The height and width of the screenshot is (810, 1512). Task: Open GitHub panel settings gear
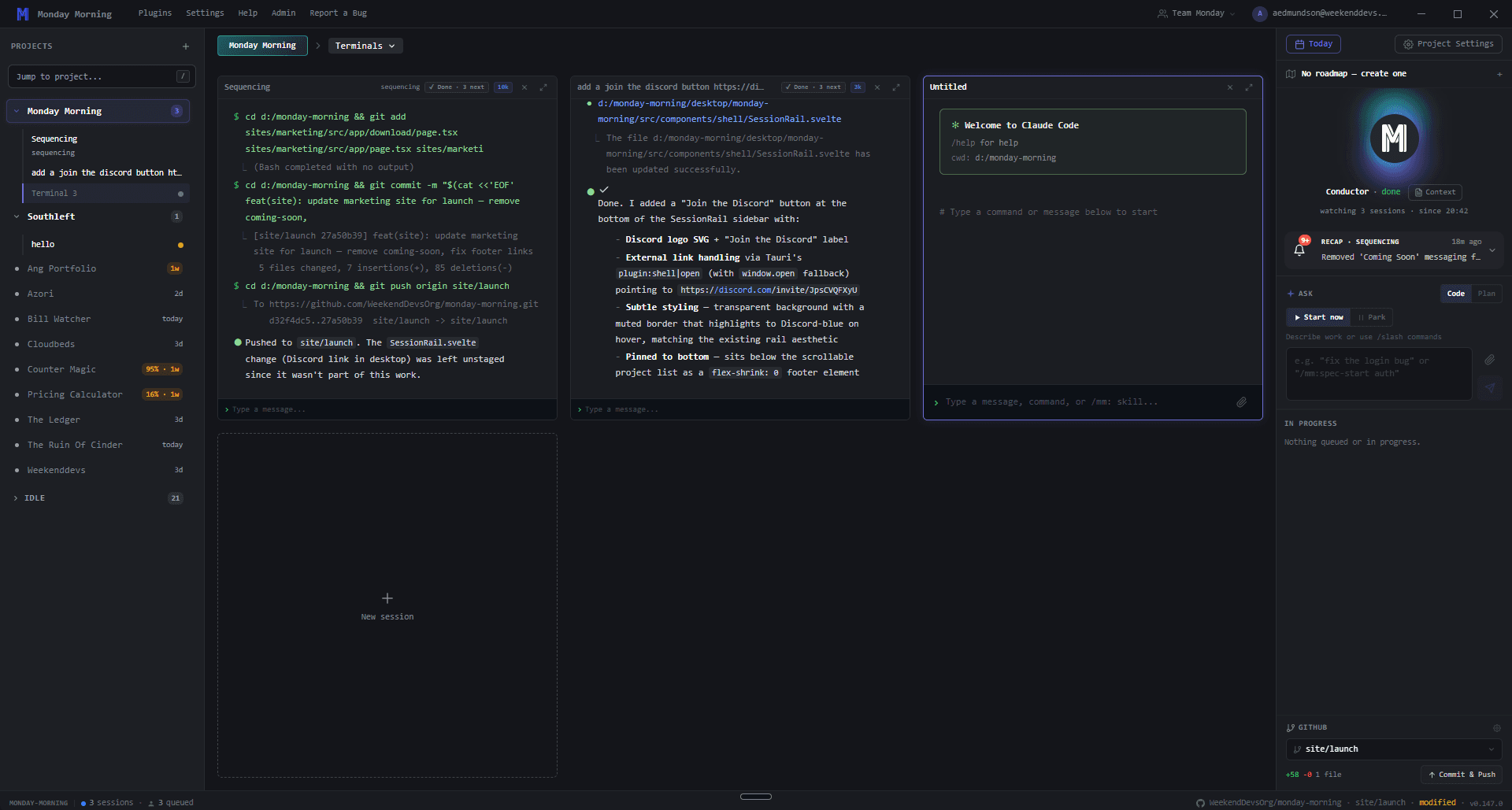point(1497,728)
